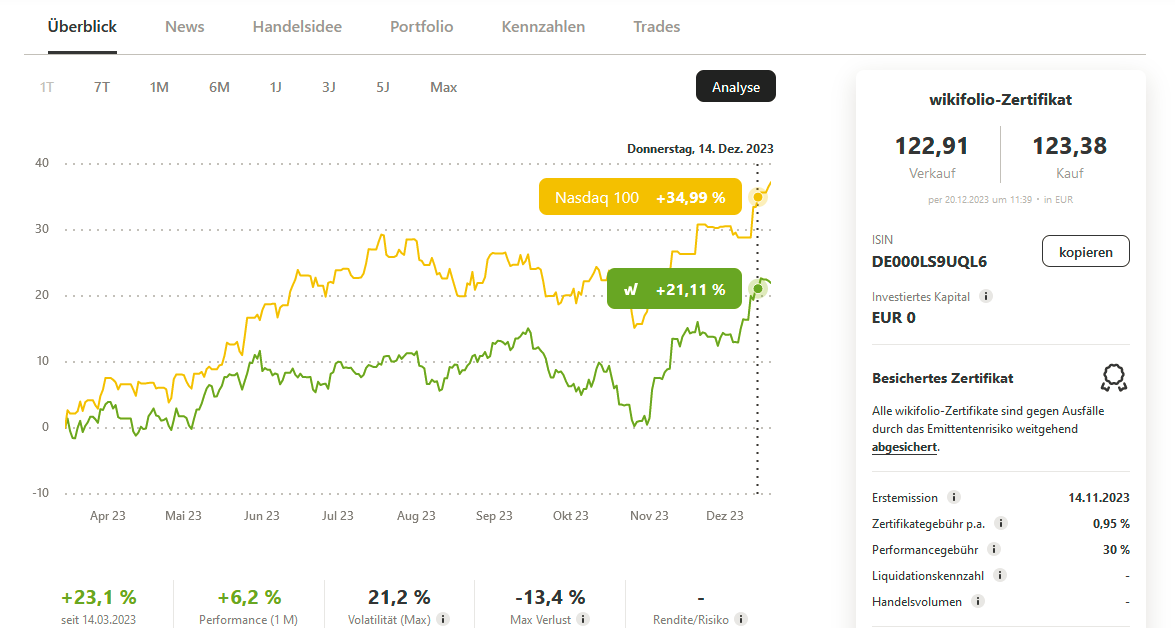1175x628 pixels.
Task: Follow the abgesichert link
Action: [x=904, y=447]
